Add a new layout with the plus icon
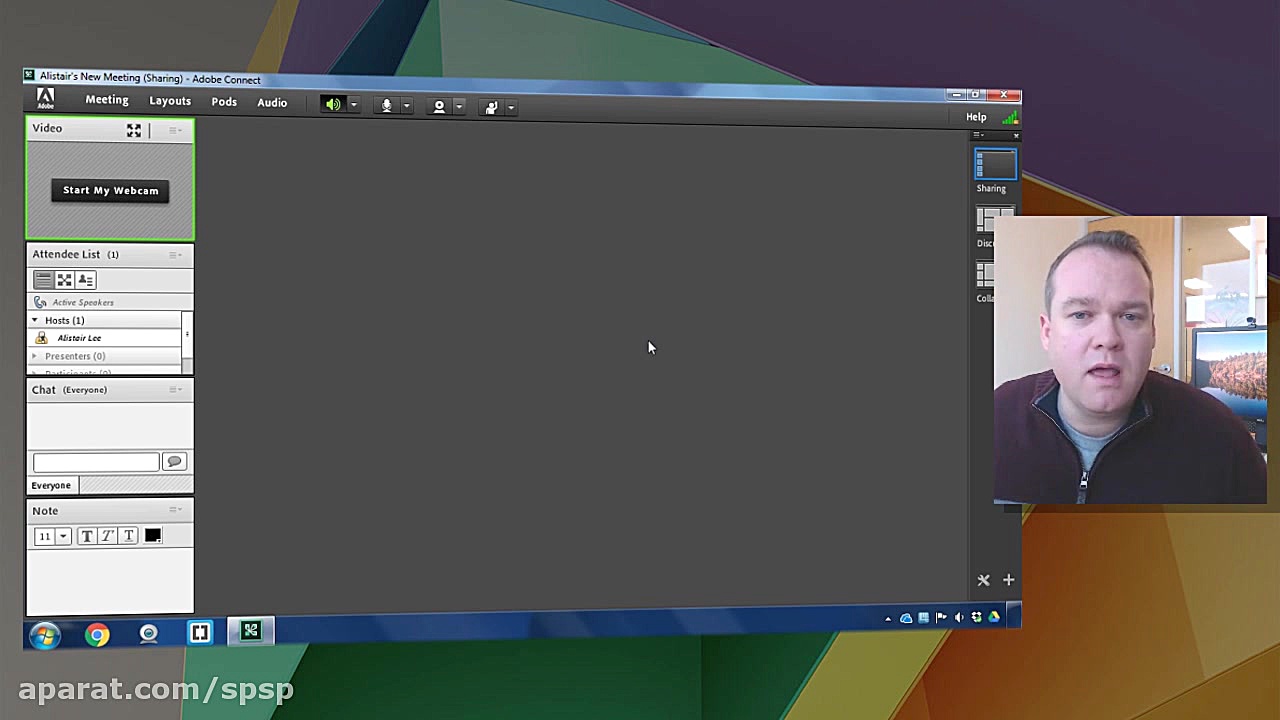The width and height of the screenshot is (1280, 720). coord(1008,580)
